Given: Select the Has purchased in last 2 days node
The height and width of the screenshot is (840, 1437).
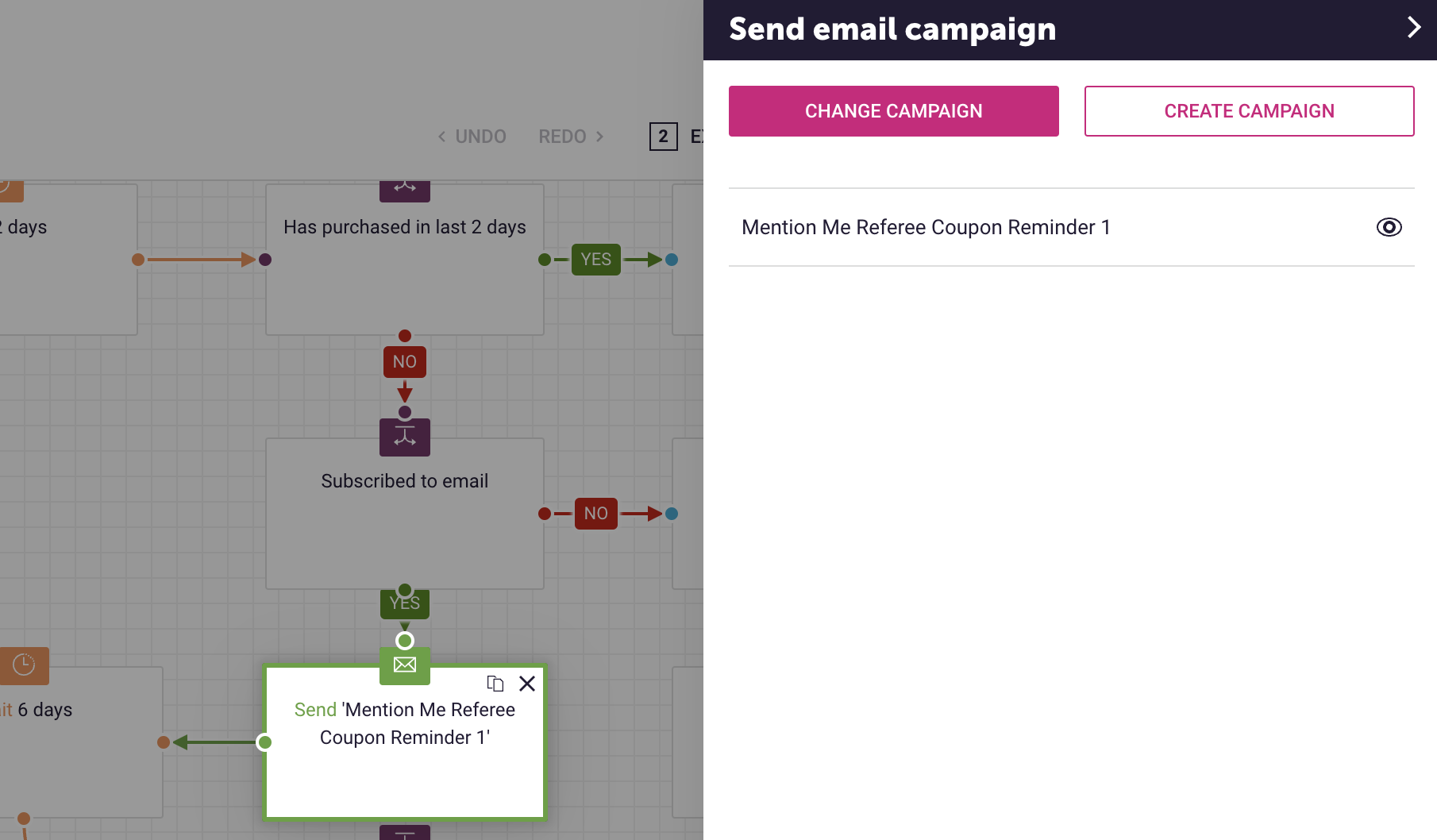Looking at the screenshot, I should point(405,260).
